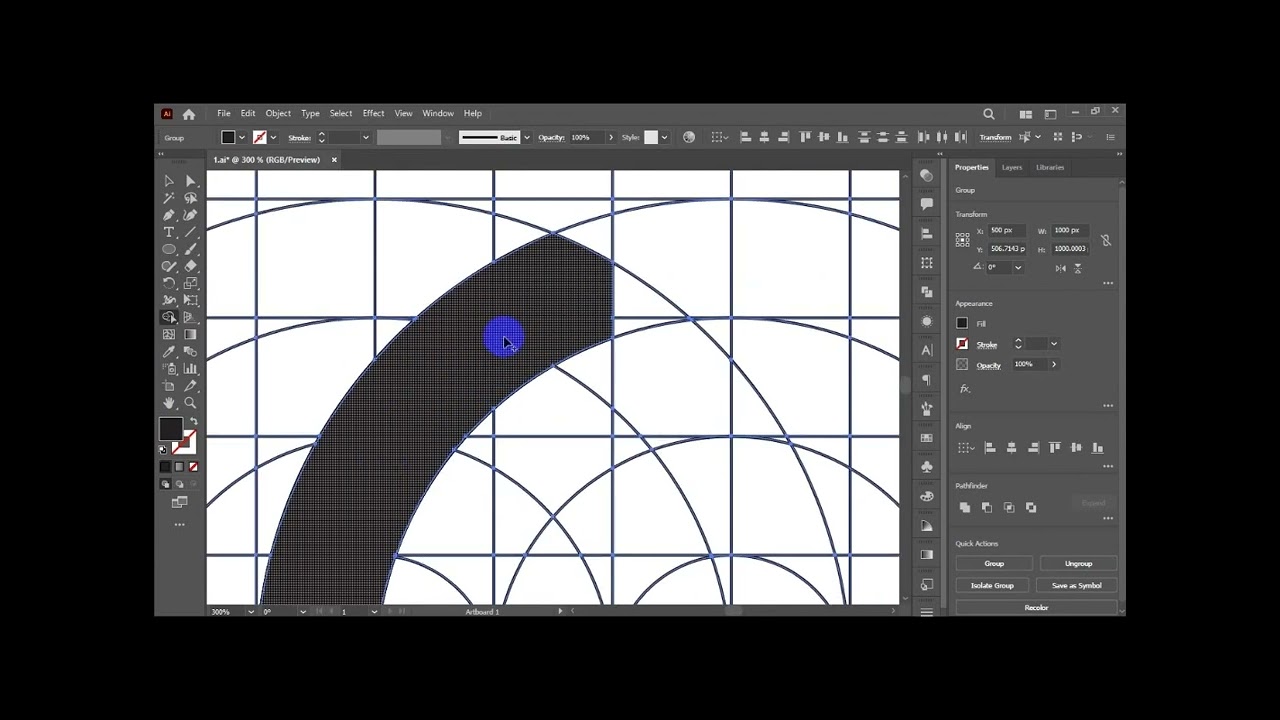Click the Save as Symbol button
The image size is (1280, 720).
[1078, 585]
